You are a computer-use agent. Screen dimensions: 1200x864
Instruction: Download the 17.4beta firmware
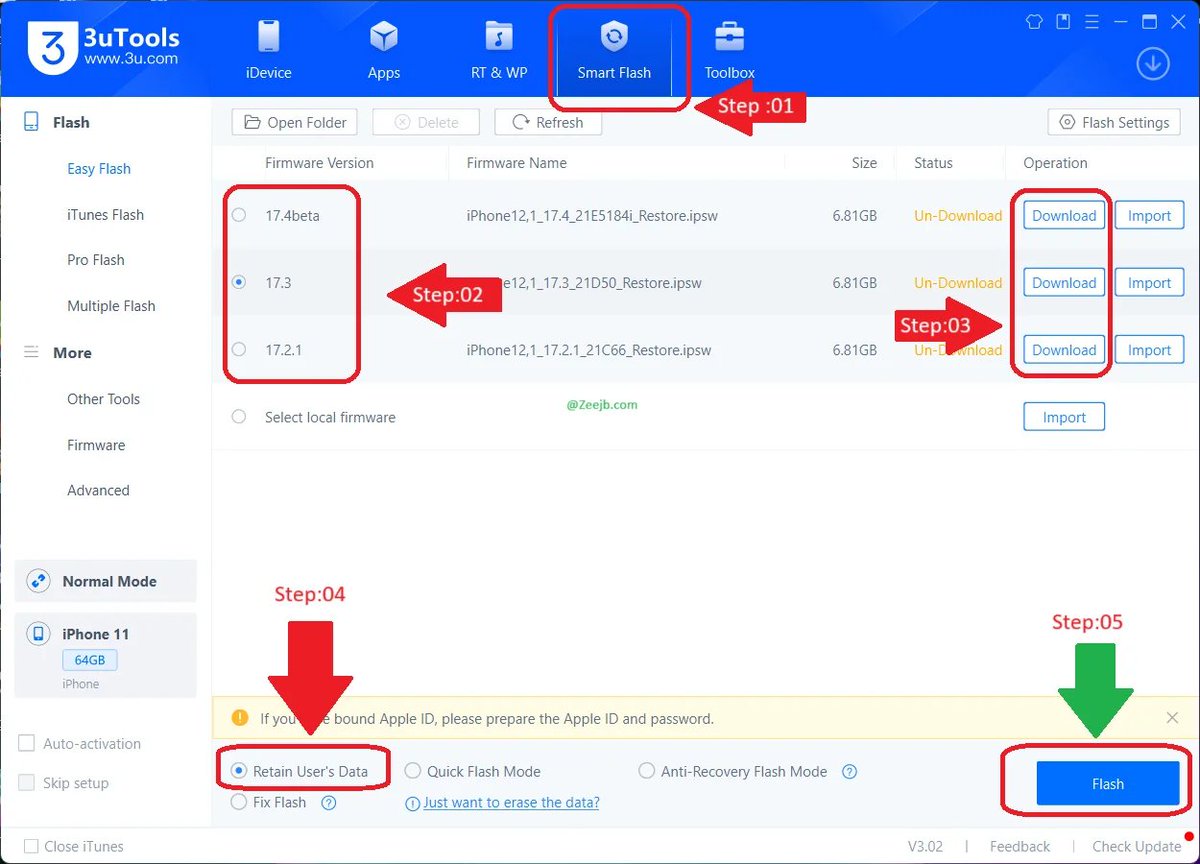(1064, 215)
